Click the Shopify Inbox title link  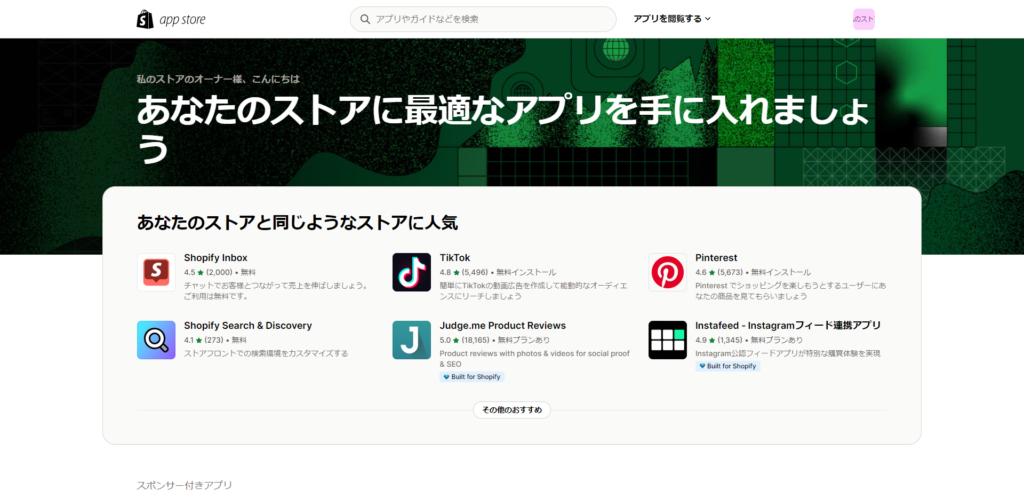click(x=216, y=258)
